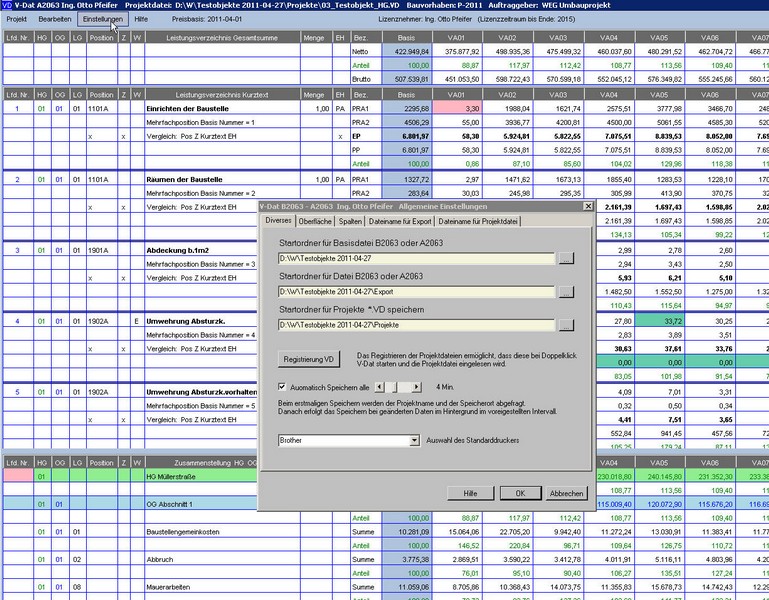
Task: Toggle the Automatisch Speichern alle checkbox
Action: (281, 386)
